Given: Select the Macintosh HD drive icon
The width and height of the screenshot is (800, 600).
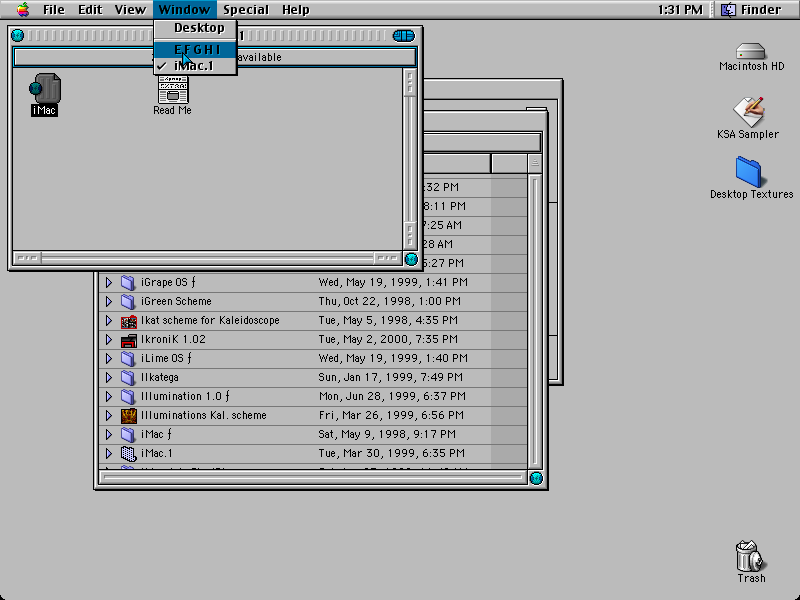Looking at the screenshot, I should point(751,51).
